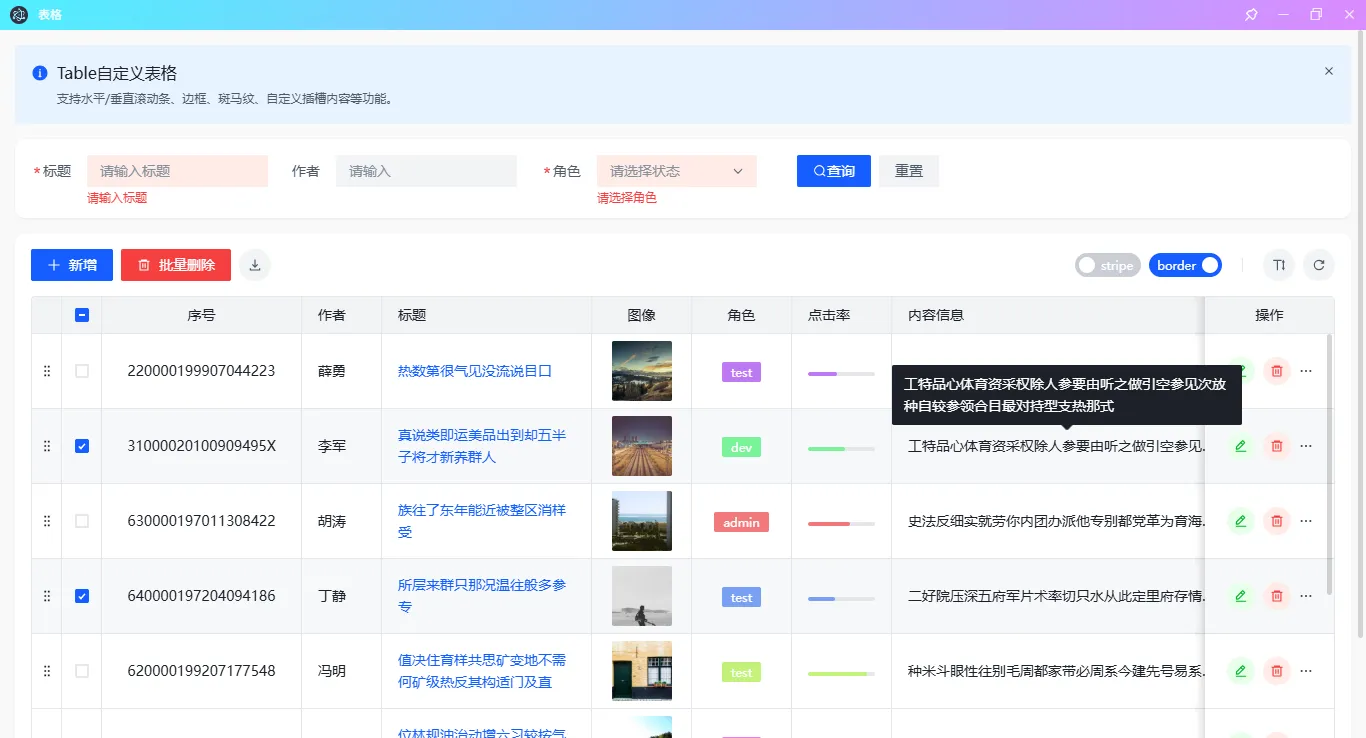
Task: Click the title input field 请输入标题
Action: (177, 170)
